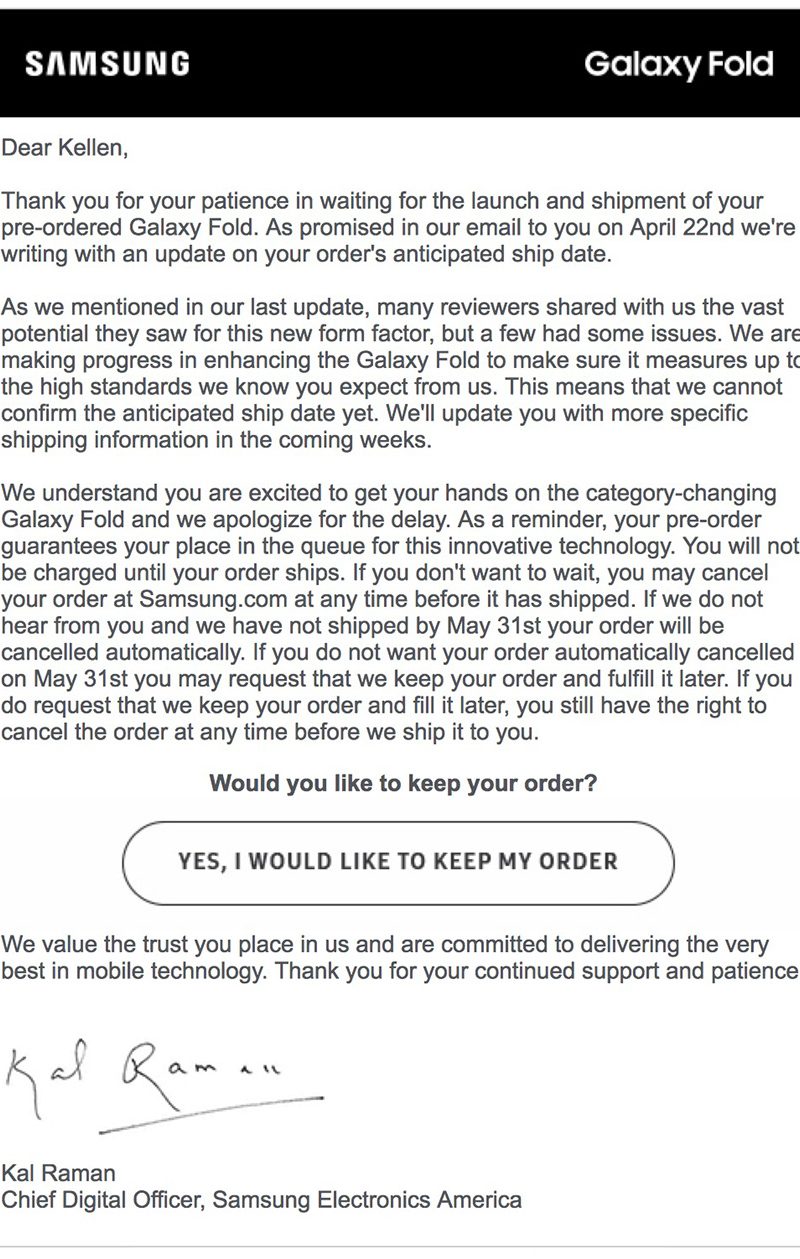Select the 'Would you like to keep your order?' heading
Screen dimensions: 800x1259
click(403, 782)
